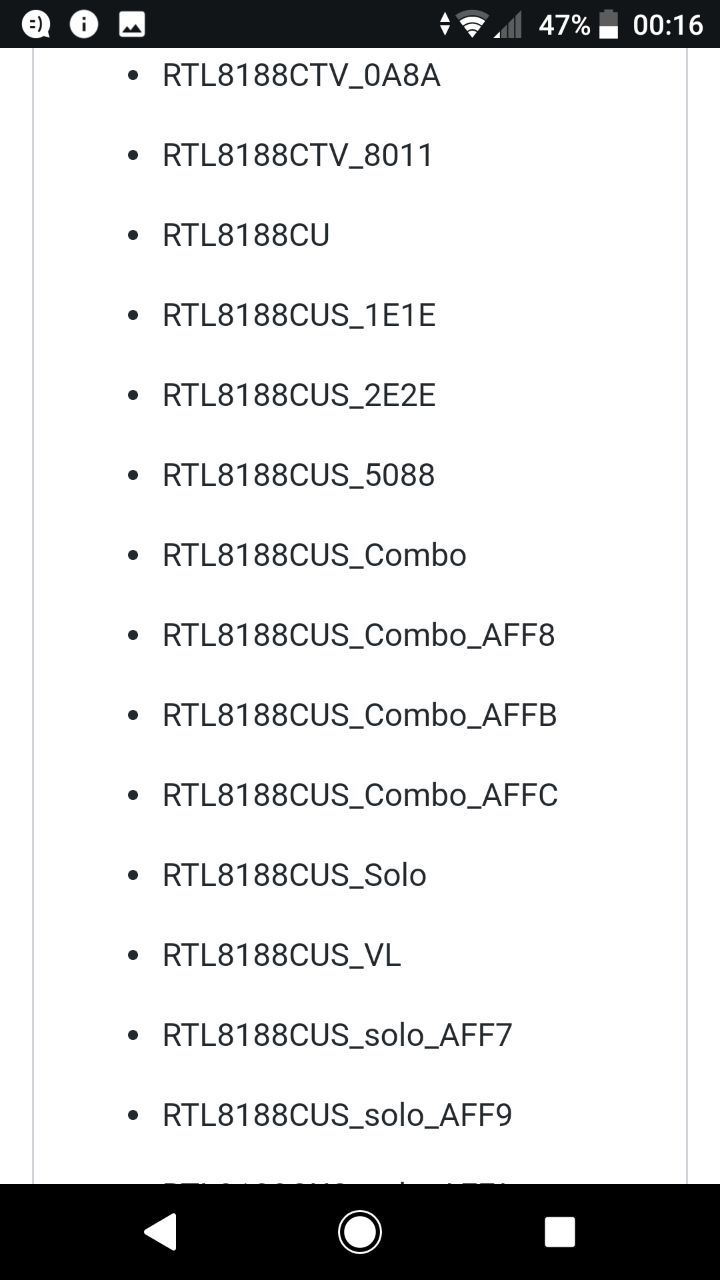Tap the chat smiley notification icon
This screenshot has height=1280, width=720.
click(x=36, y=25)
